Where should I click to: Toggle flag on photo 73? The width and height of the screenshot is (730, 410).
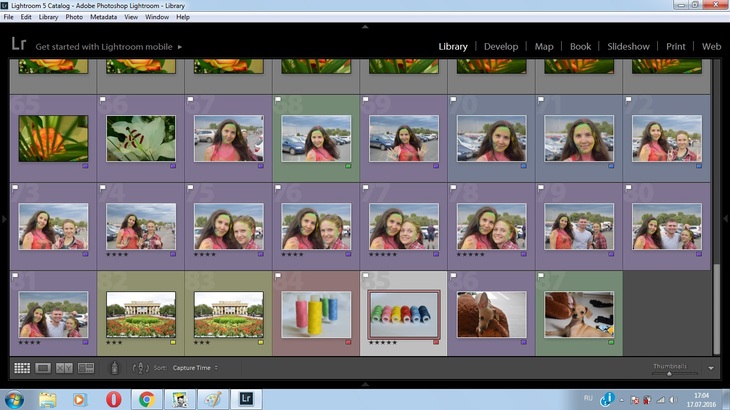[15, 188]
